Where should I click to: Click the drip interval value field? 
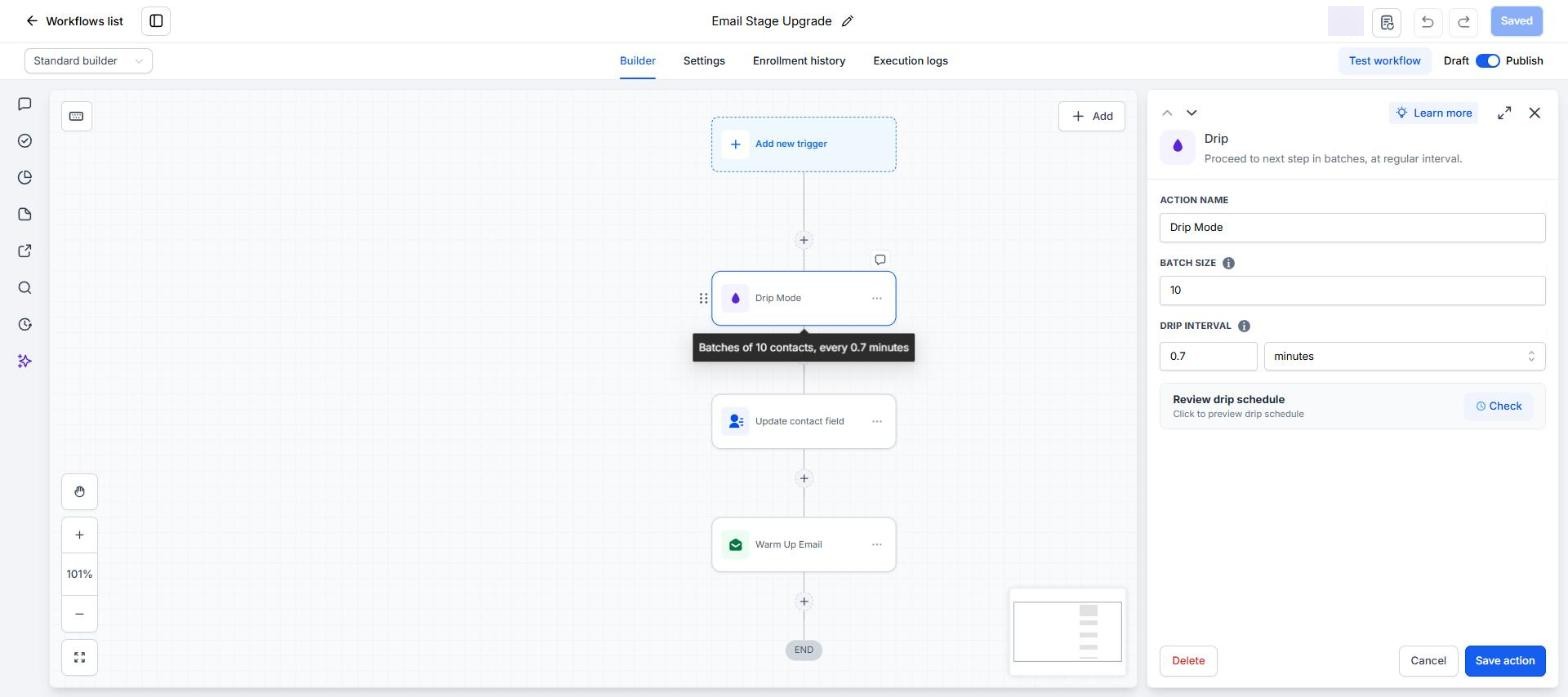pyautogui.click(x=1208, y=356)
